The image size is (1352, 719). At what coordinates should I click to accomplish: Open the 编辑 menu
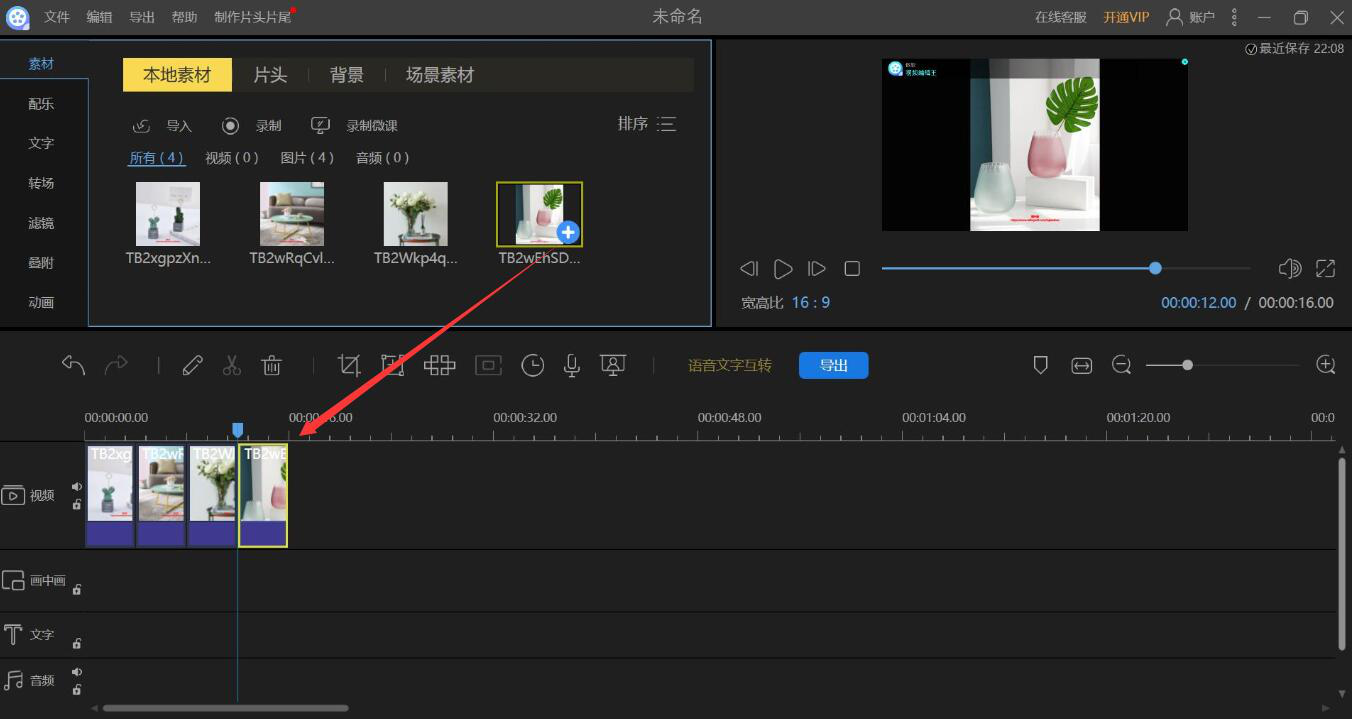click(x=99, y=17)
